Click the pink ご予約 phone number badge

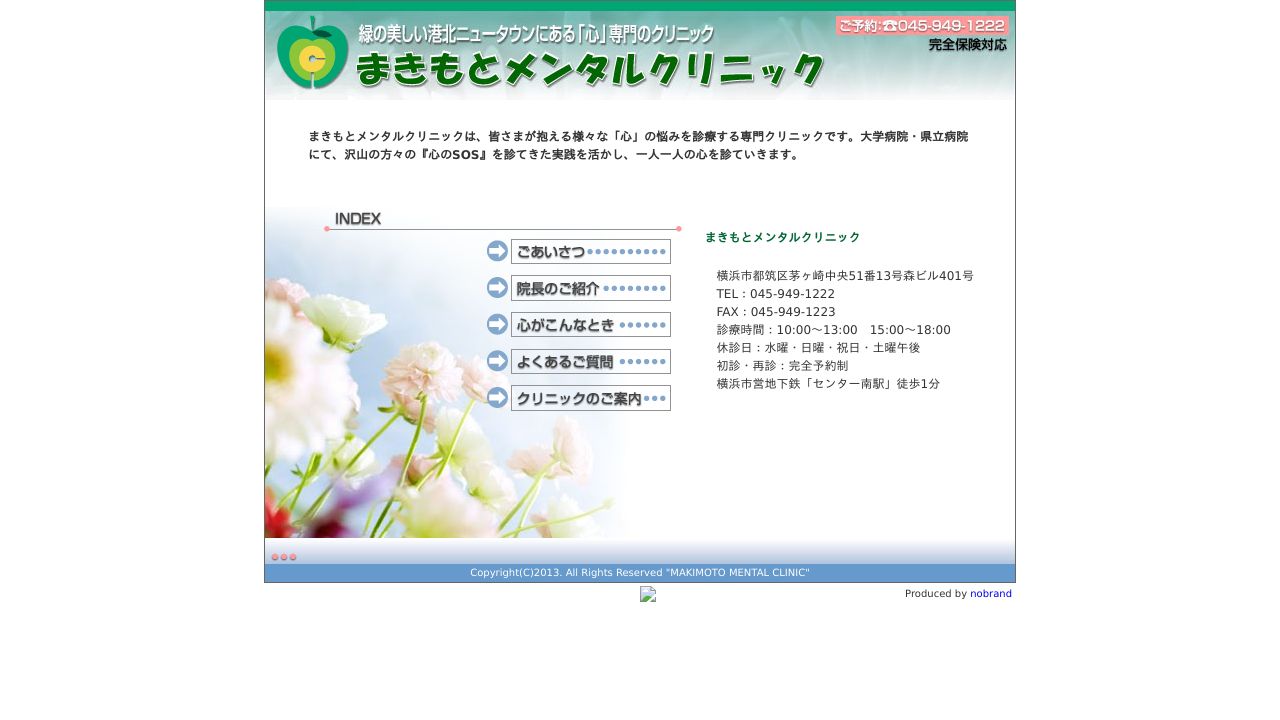click(921, 26)
